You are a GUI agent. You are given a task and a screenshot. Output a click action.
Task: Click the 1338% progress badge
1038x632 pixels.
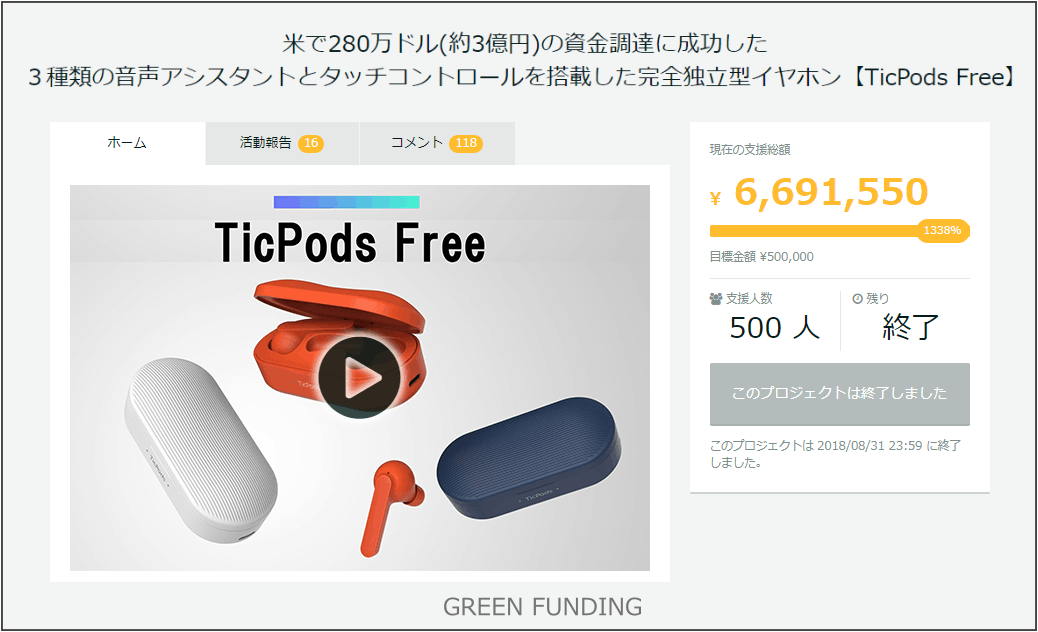pos(943,230)
